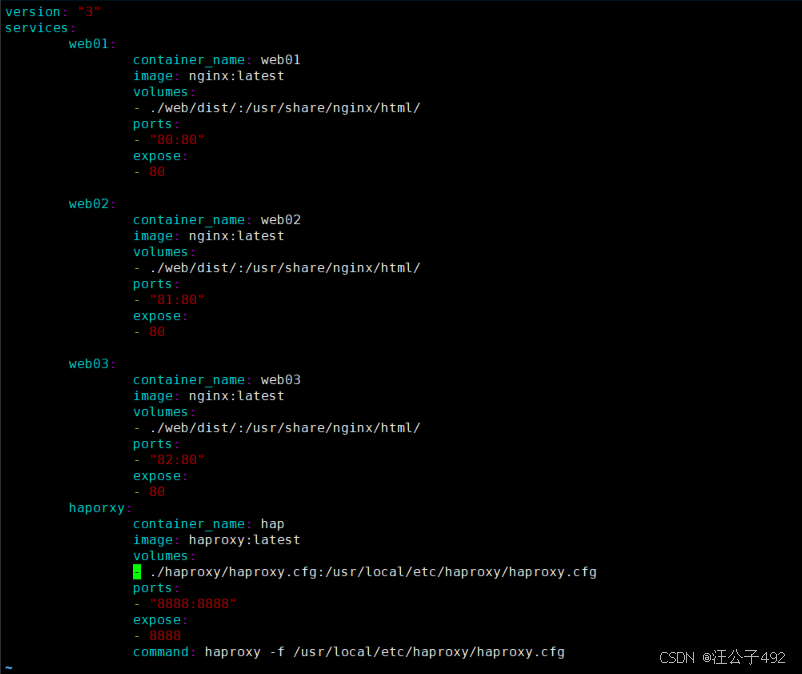Click the ./haproxy/haproxy.cfg volume mapping
The width and height of the screenshot is (802, 674).
tap(373, 572)
